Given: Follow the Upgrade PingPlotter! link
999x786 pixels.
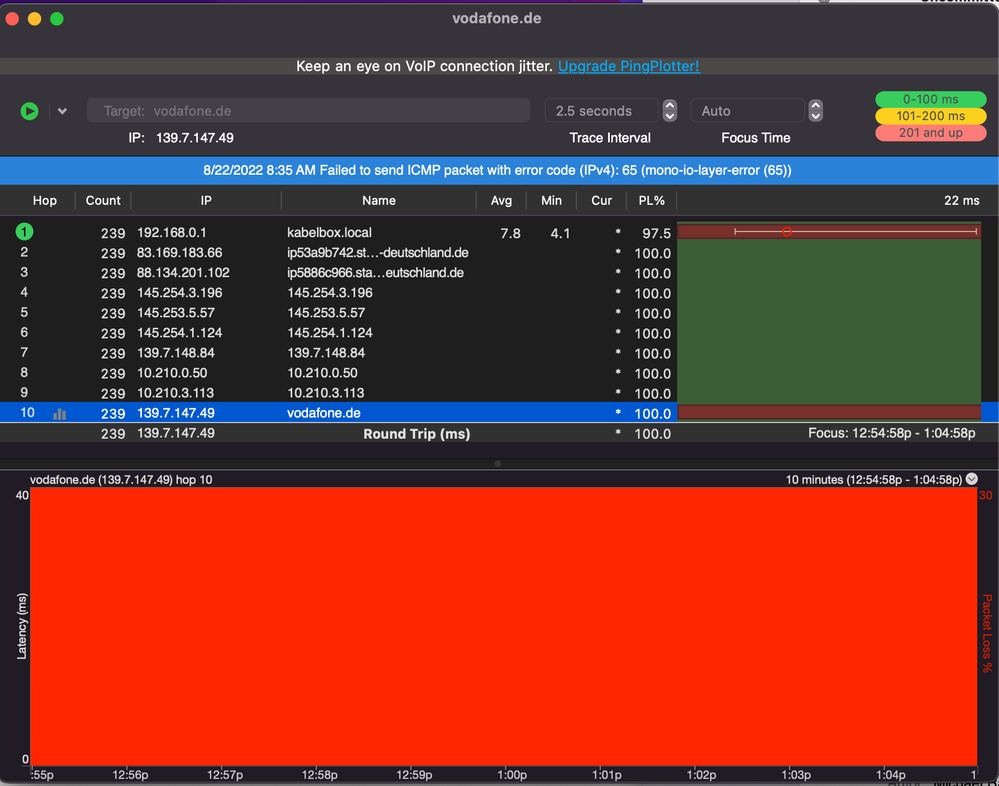Looking at the screenshot, I should [x=628, y=66].
